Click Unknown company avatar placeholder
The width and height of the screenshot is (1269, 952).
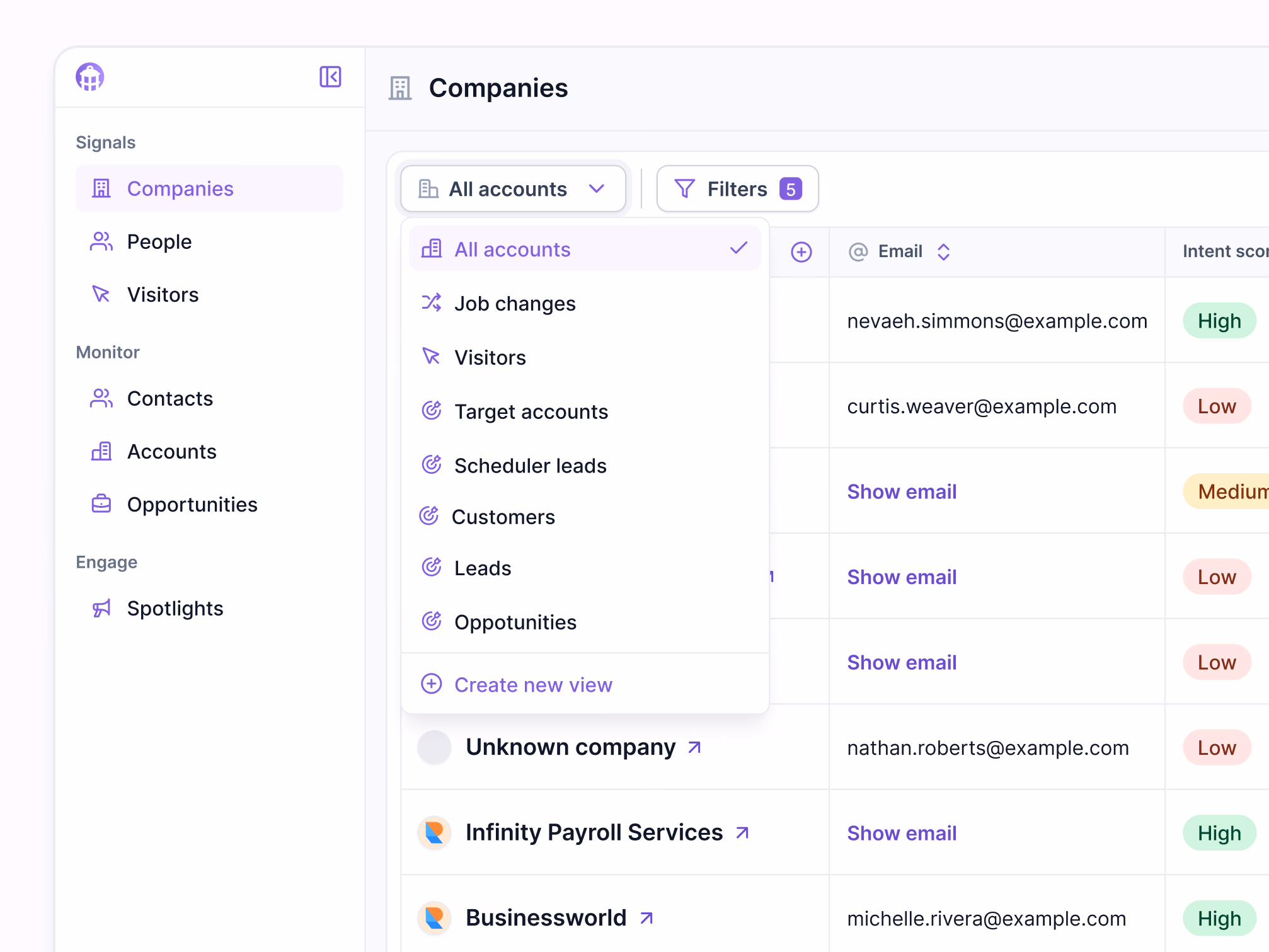pos(434,747)
